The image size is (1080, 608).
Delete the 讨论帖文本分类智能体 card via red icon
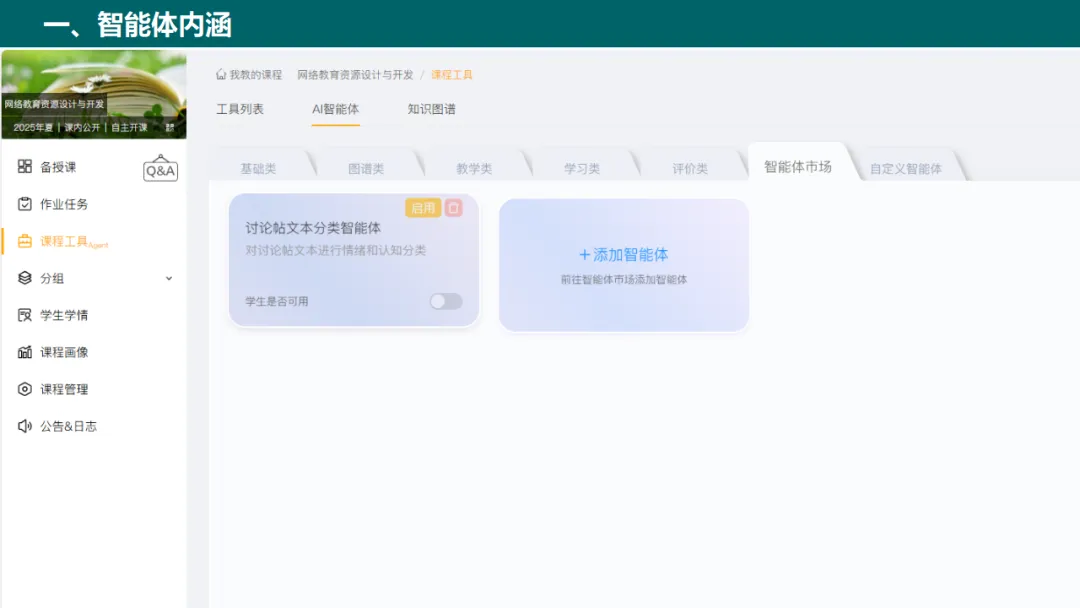[x=453, y=208]
